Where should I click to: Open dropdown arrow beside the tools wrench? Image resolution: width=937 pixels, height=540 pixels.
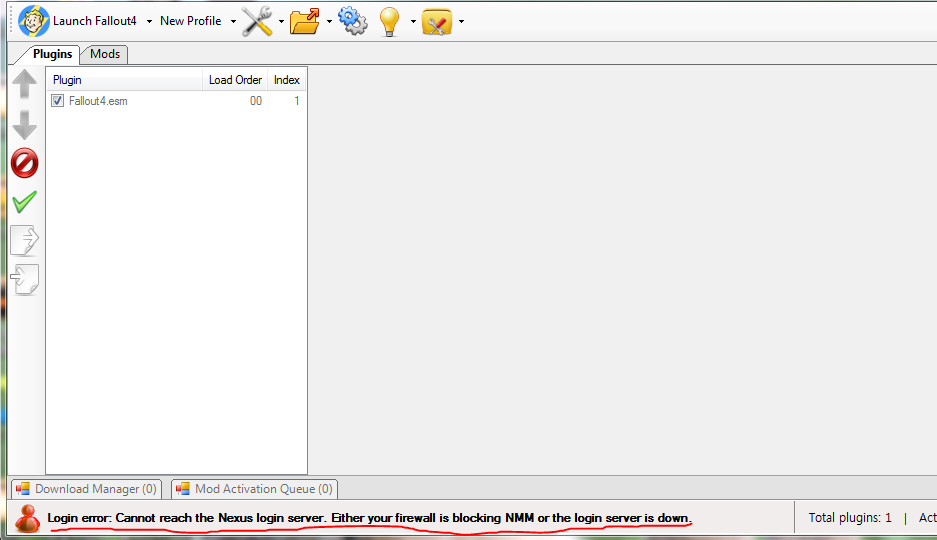(282, 21)
